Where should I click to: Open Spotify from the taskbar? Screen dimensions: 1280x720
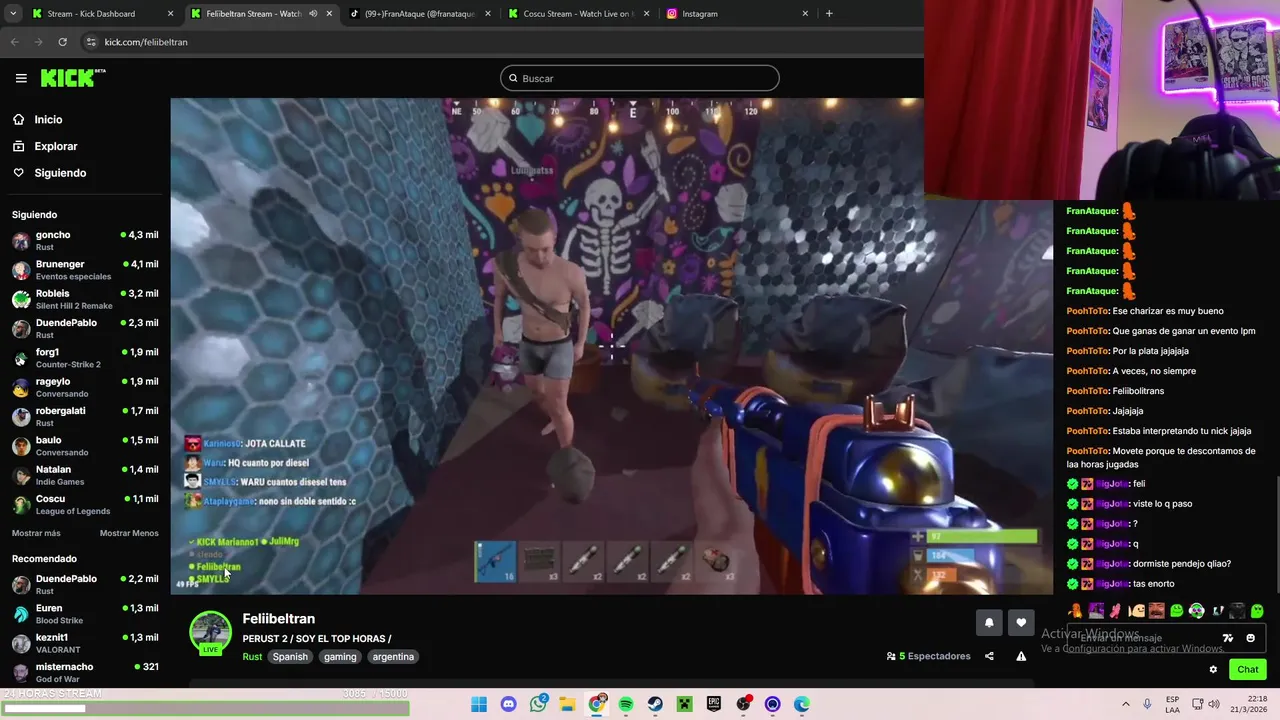tap(626, 704)
